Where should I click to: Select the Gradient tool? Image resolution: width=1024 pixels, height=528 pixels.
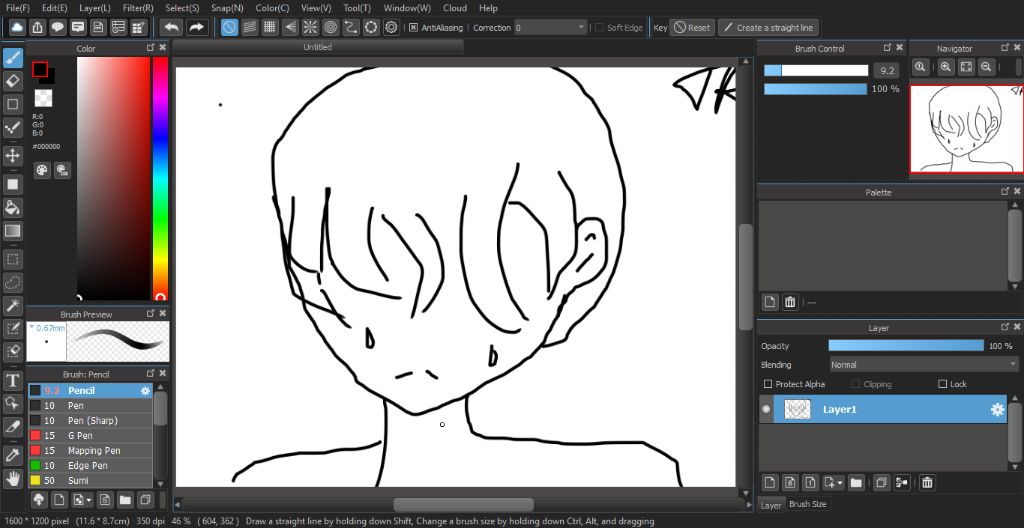coord(12,231)
